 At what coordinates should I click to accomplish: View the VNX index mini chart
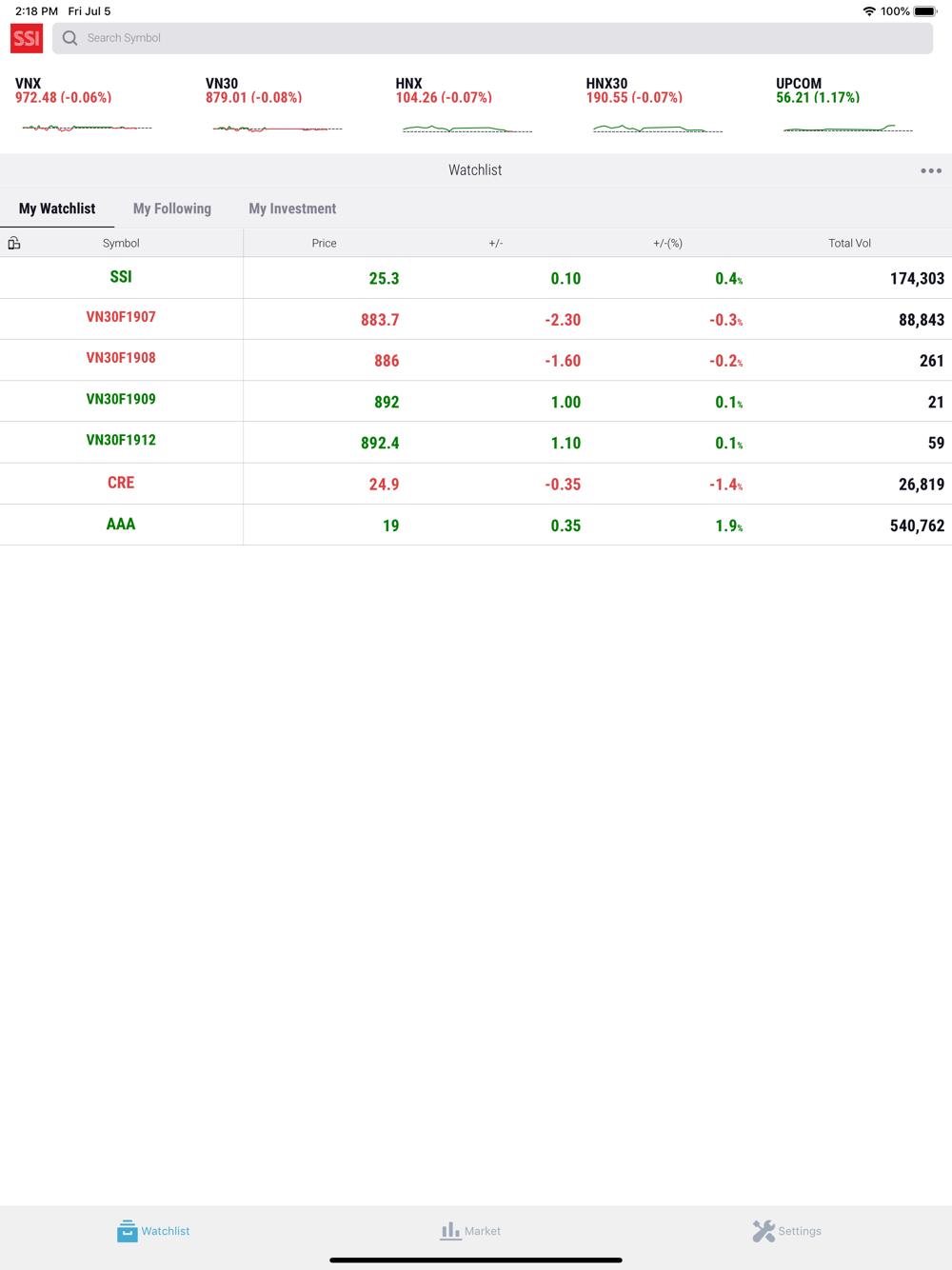pyautogui.click(x=87, y=128)
